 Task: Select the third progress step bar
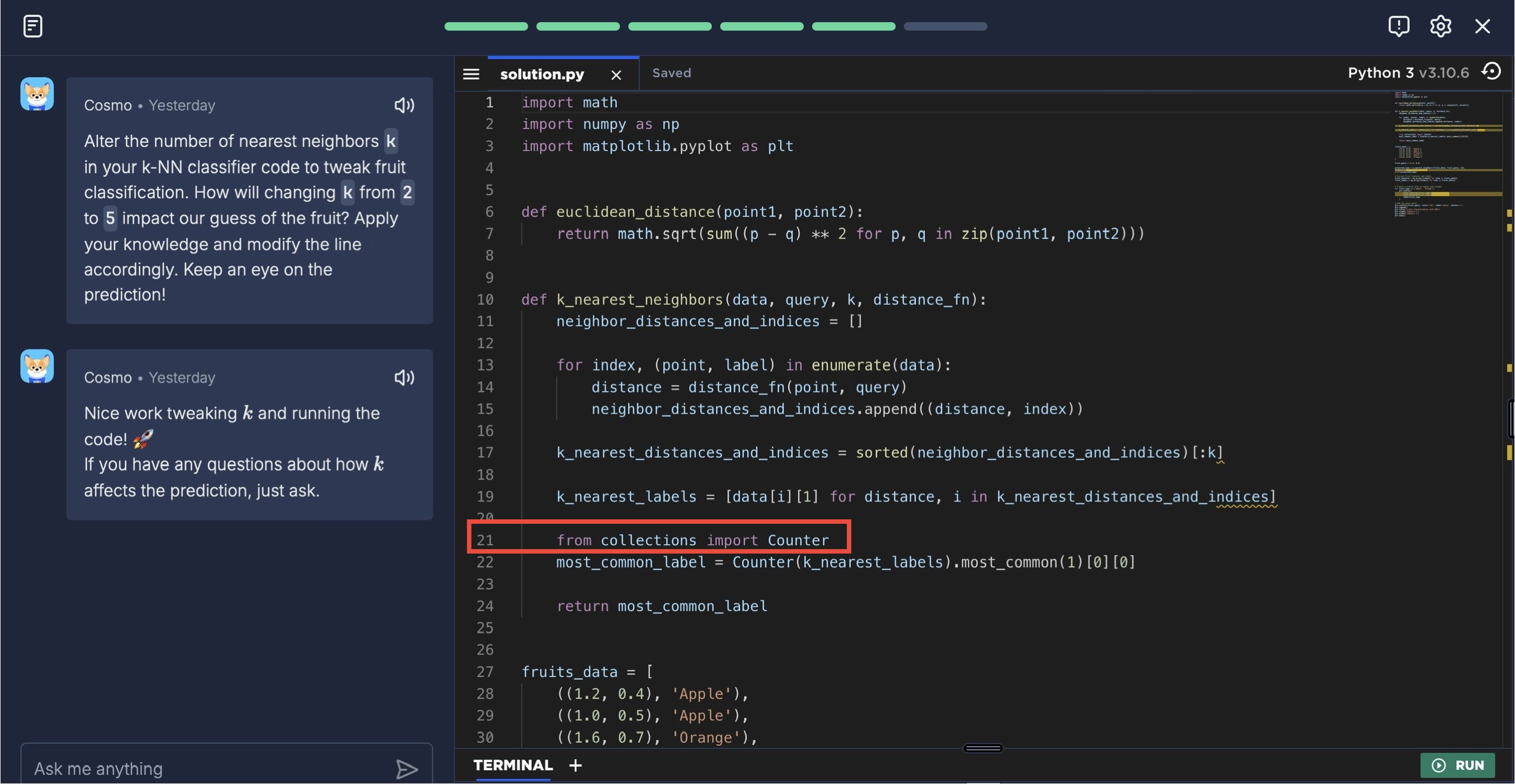click(x=669, y=27)
